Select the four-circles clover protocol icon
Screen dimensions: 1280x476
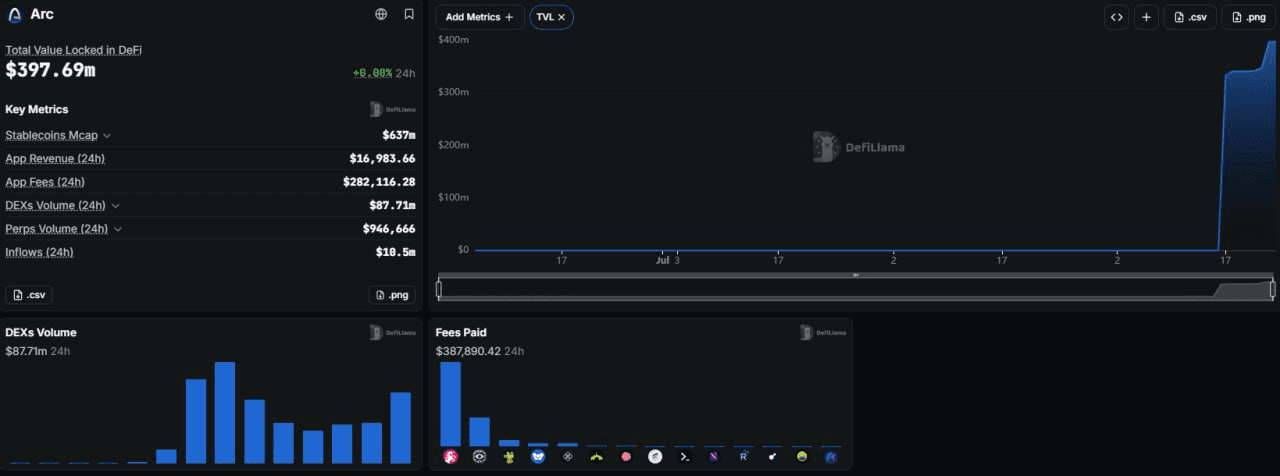coord(567,457)
